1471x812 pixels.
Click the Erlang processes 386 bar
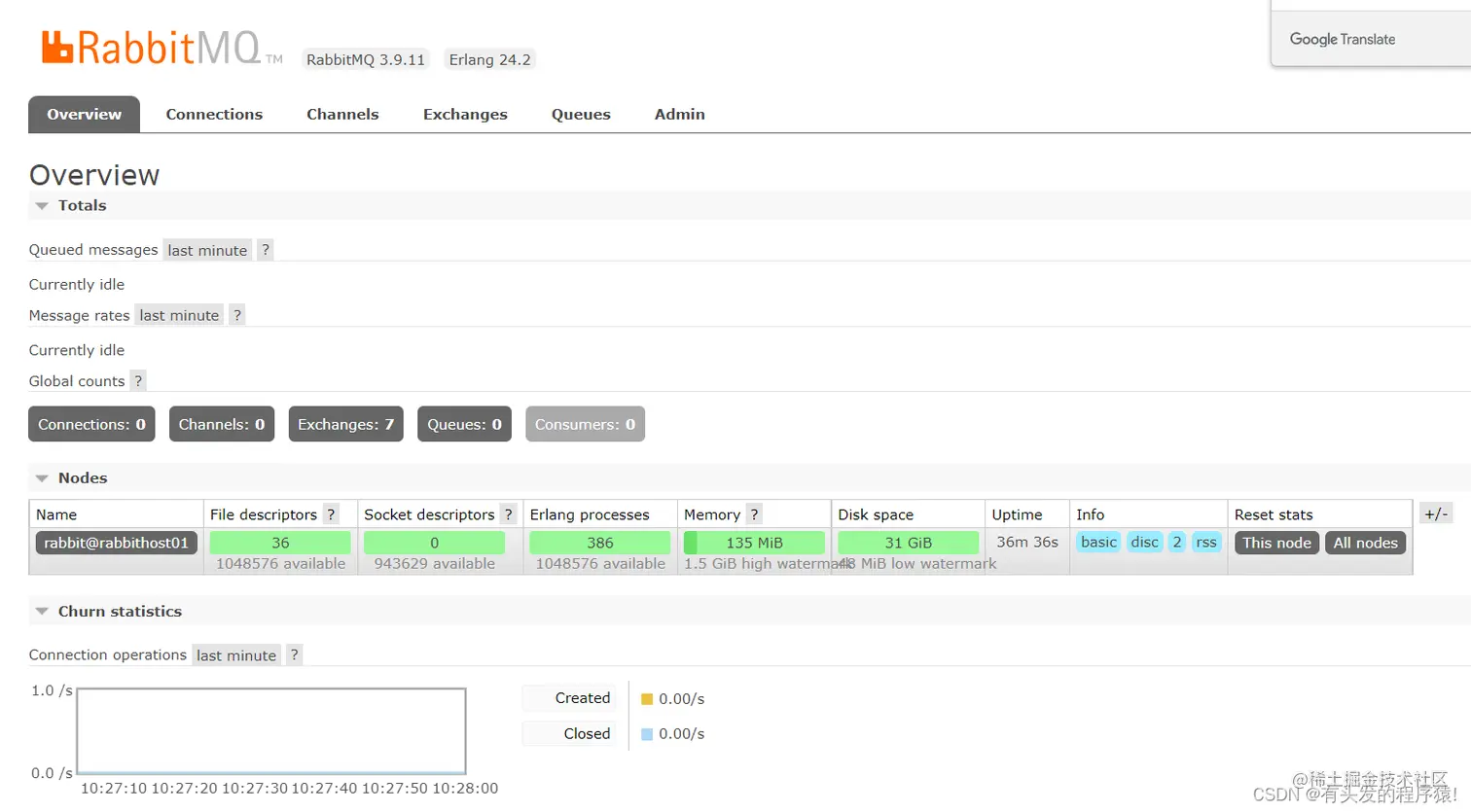[600, 543]
